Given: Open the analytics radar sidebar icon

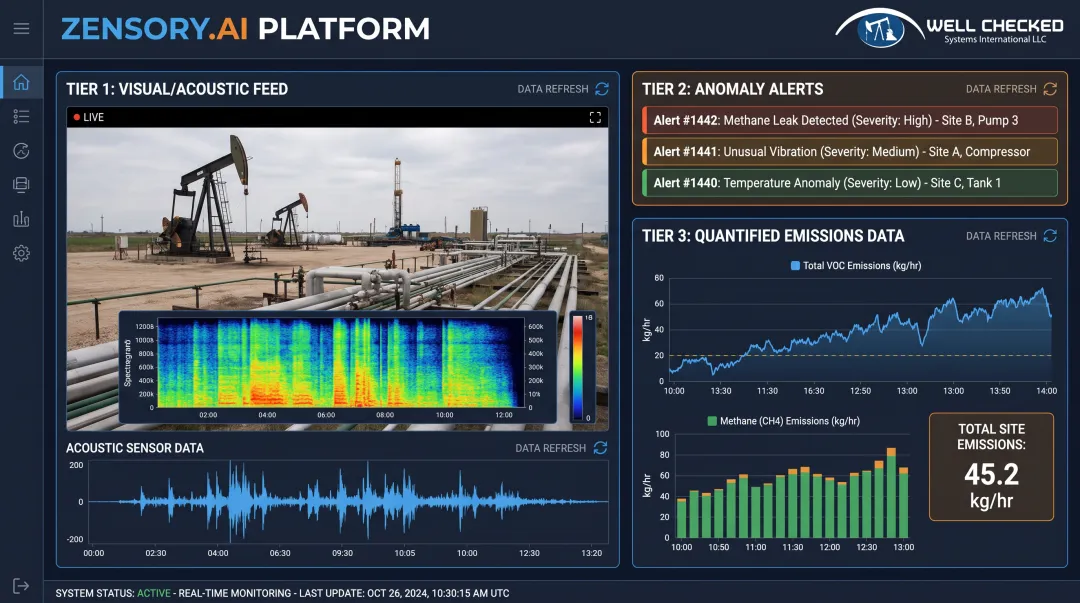Looking at the screenshot, I should click(21, 150).
